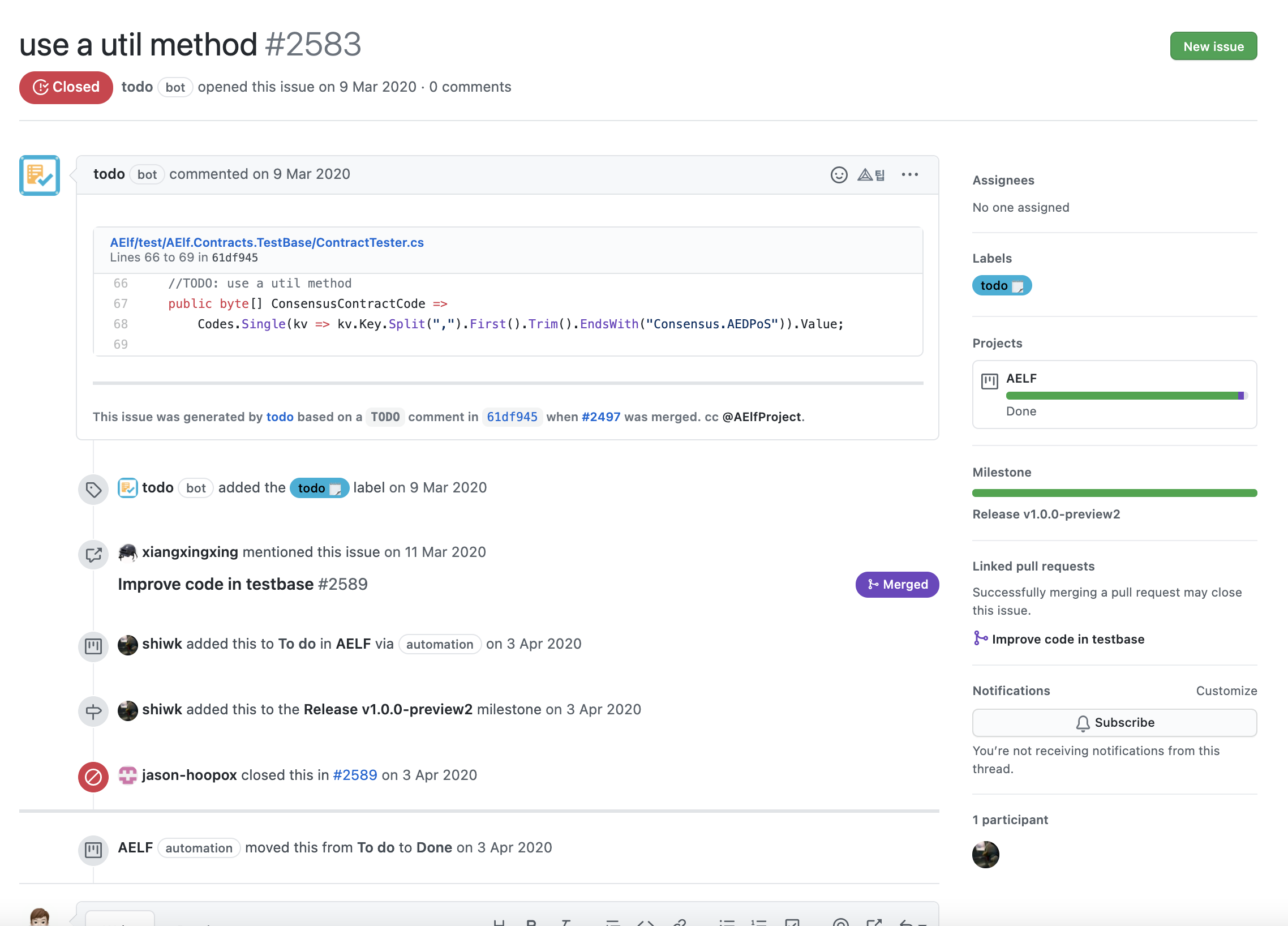Open #2589 link in the closed event
This screenshot has height=926, width=1288.
coord(355,775)
